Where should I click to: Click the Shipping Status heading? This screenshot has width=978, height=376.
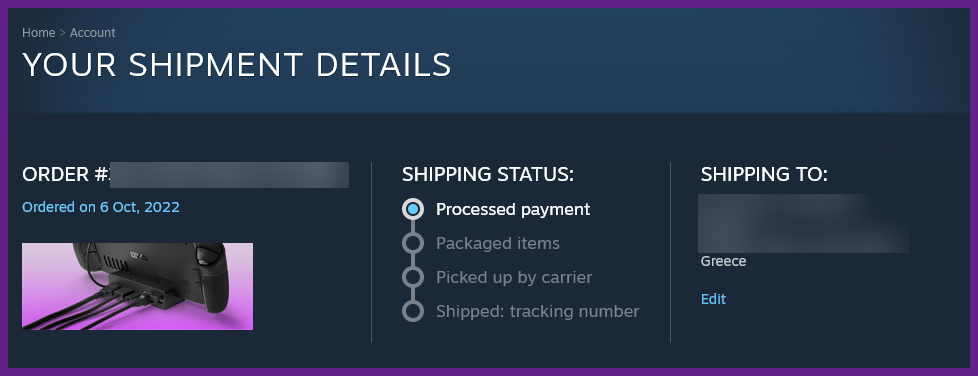tap(488, 175)
